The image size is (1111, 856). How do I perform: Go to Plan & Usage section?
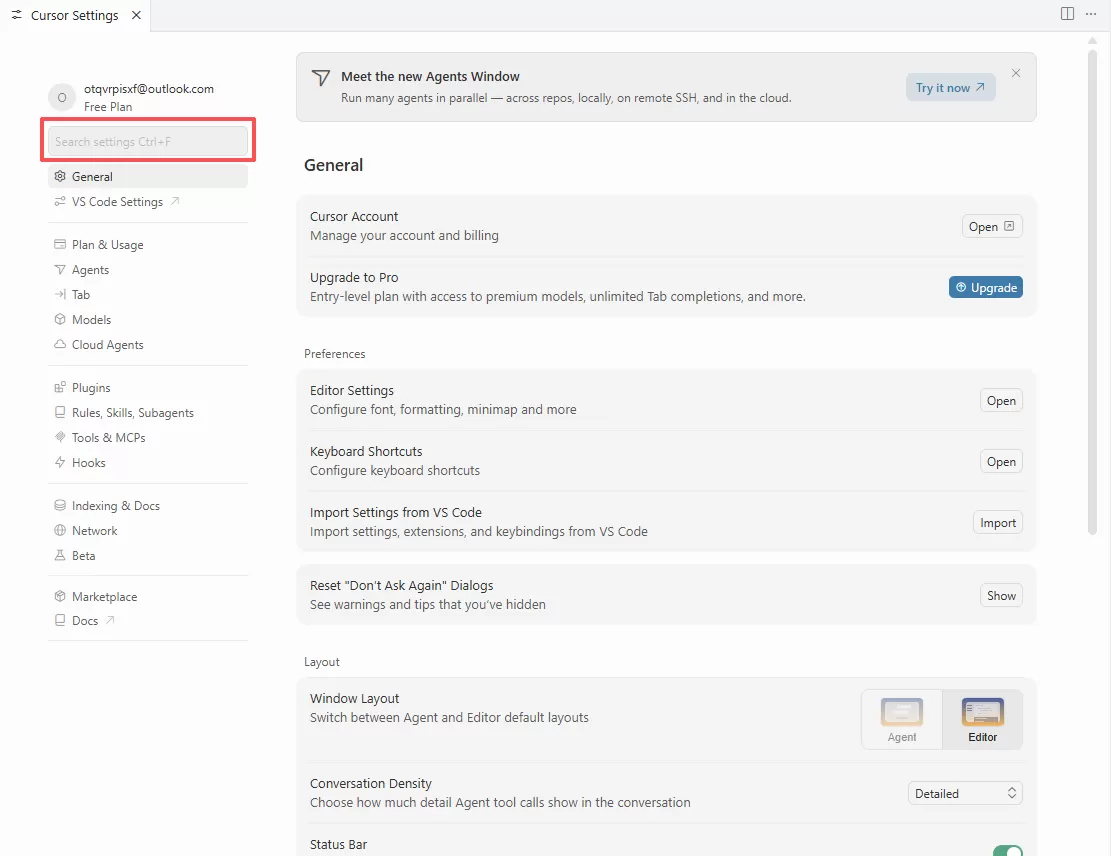pos(148,244)
